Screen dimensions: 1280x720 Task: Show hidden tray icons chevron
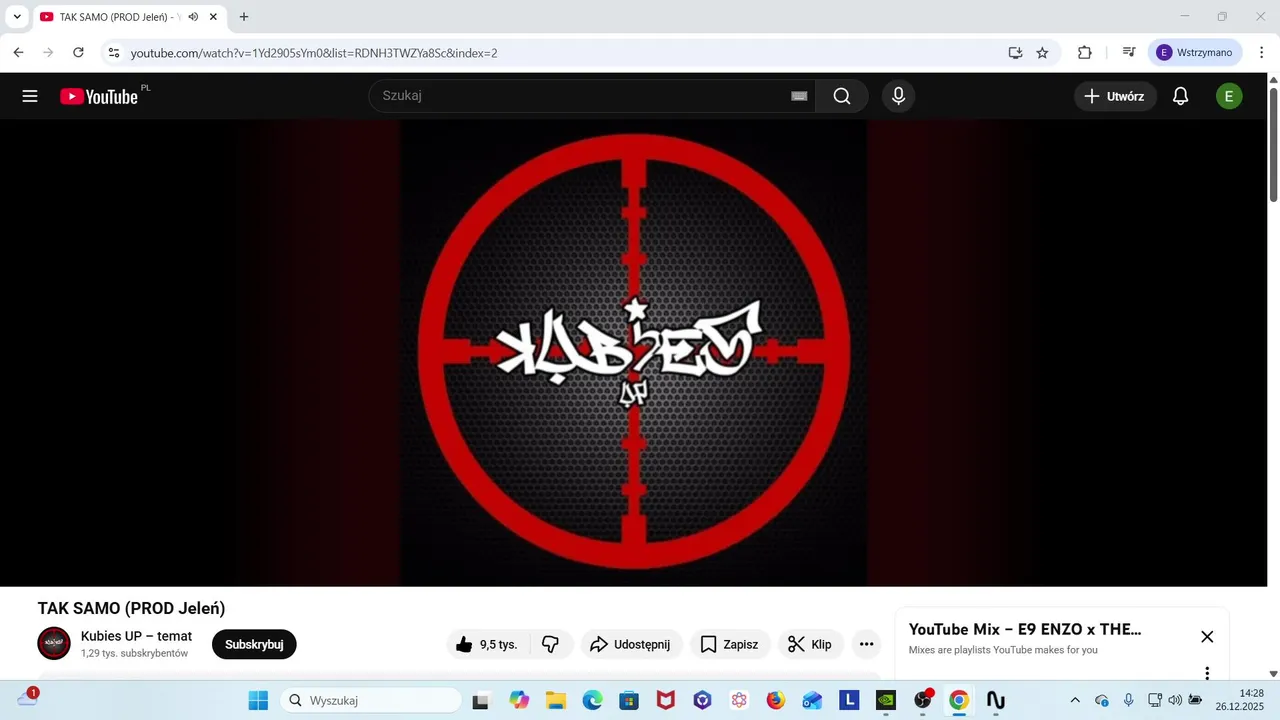[1075, 700]
